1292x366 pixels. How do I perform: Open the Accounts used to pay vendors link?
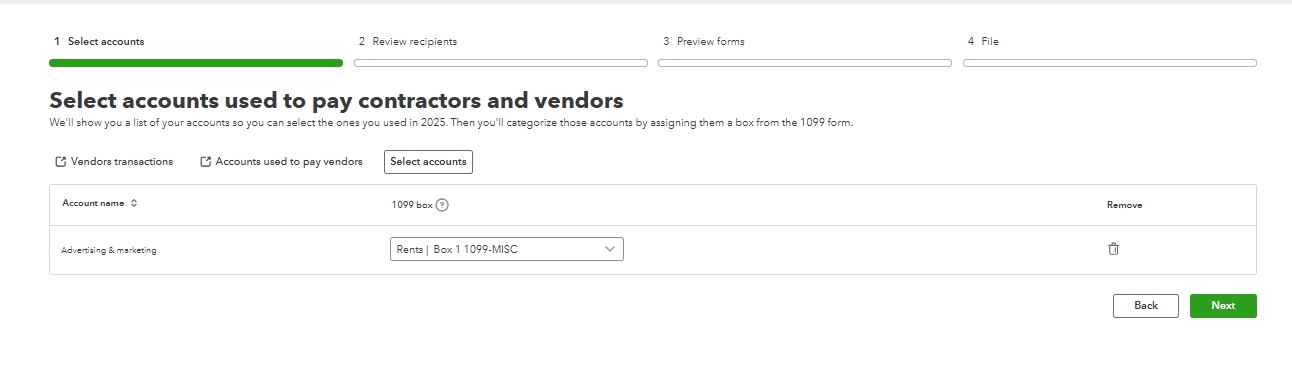click(x=281, y=162)
